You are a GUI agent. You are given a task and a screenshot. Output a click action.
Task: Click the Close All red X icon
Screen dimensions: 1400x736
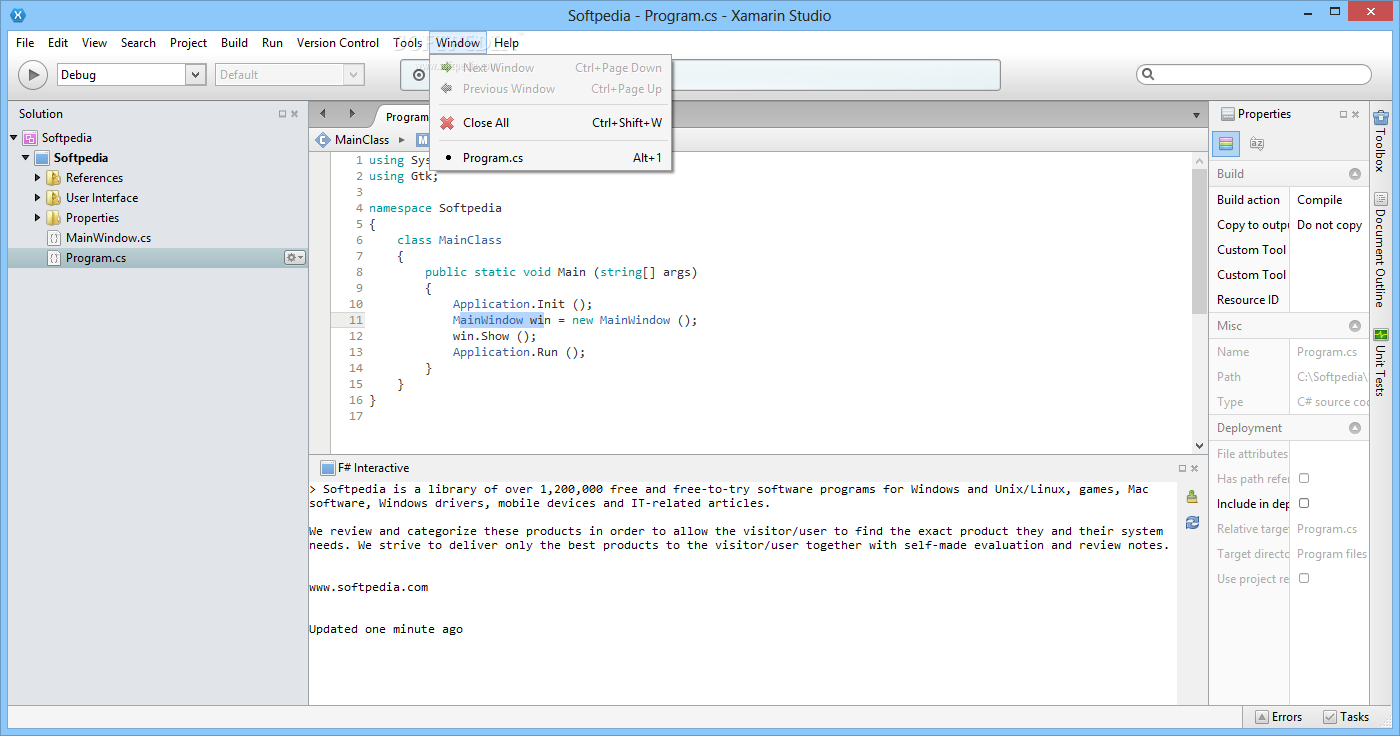coord(447,123)
